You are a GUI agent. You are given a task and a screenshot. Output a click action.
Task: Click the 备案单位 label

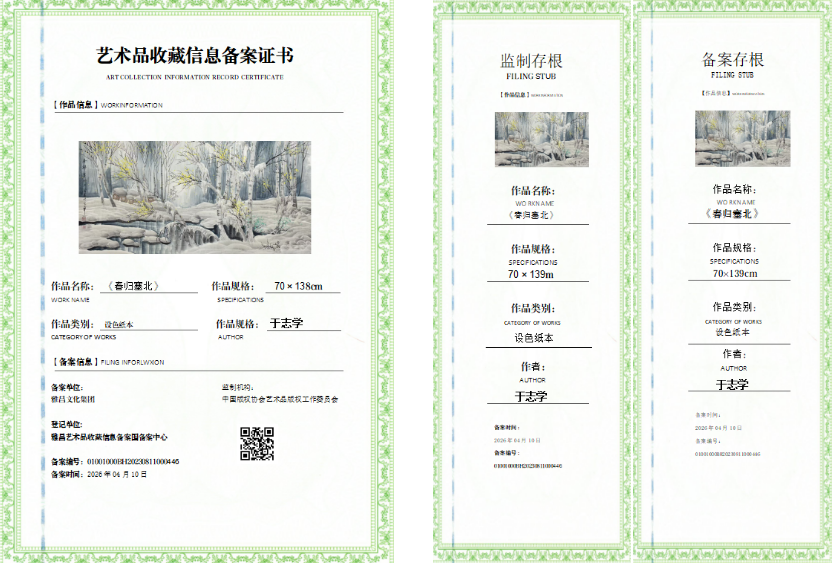tap(67, 388)
